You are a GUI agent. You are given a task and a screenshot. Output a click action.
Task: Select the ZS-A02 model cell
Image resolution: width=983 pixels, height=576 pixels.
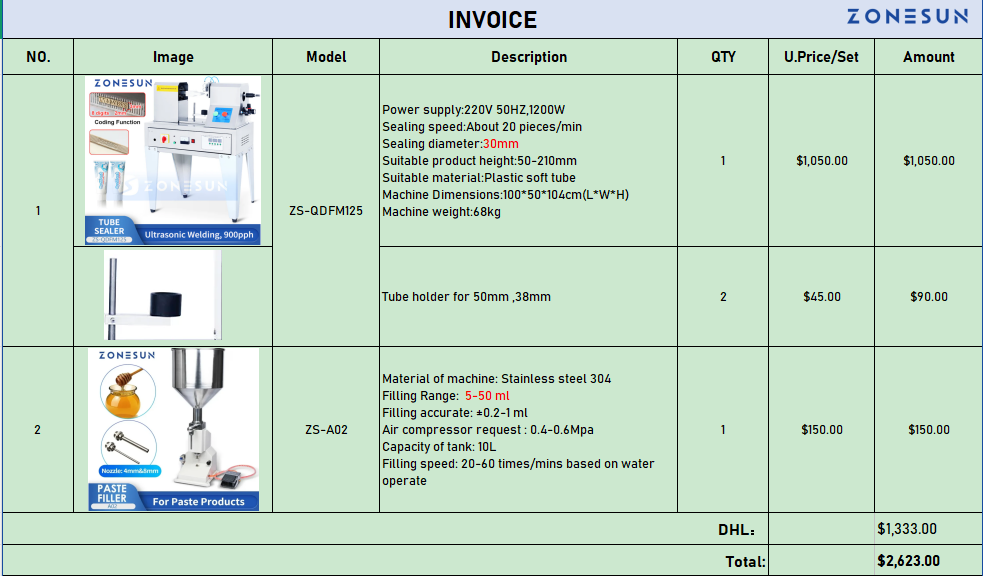[326, 429]
